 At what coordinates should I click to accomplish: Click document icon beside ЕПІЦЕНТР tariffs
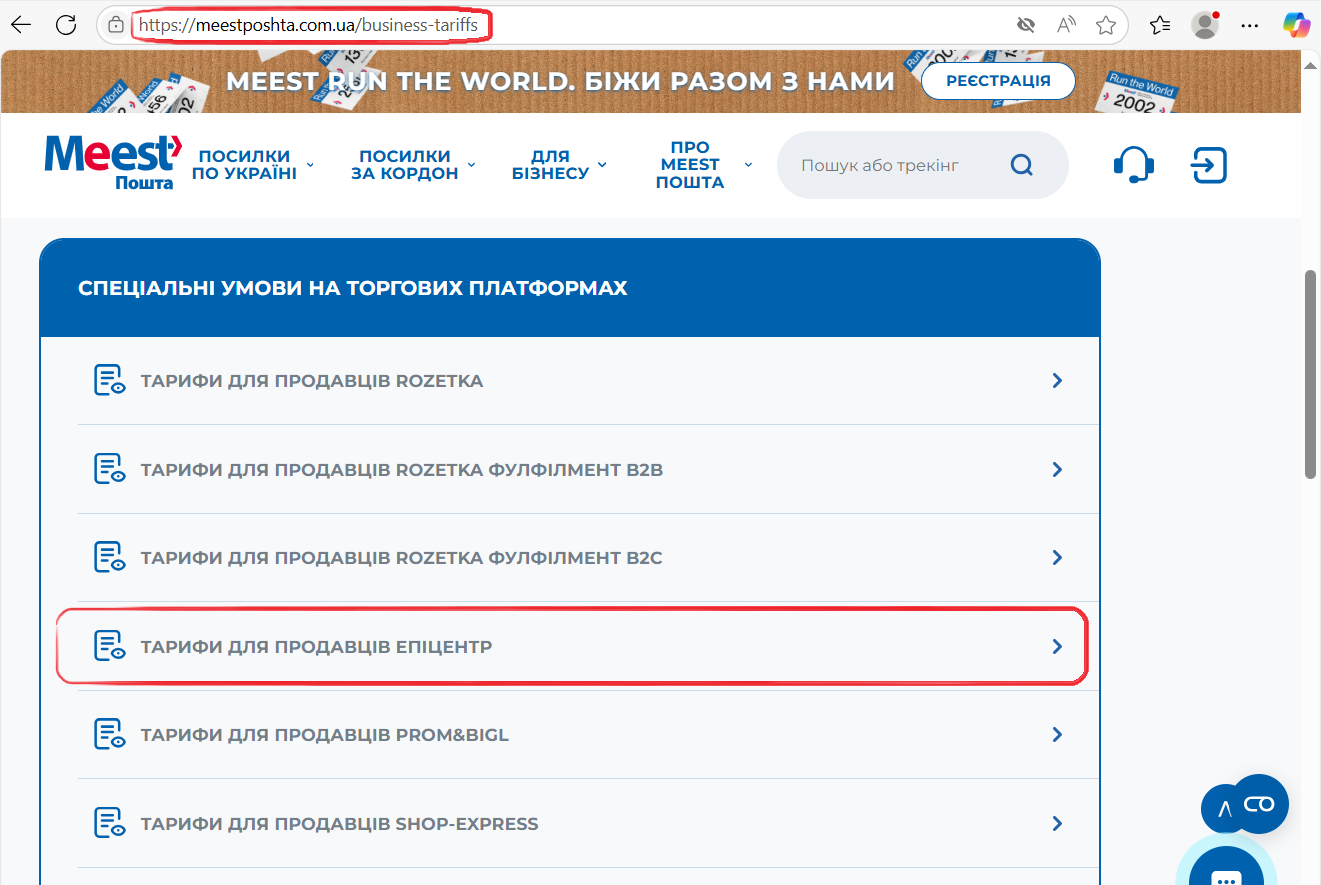[x=109, y=646]
